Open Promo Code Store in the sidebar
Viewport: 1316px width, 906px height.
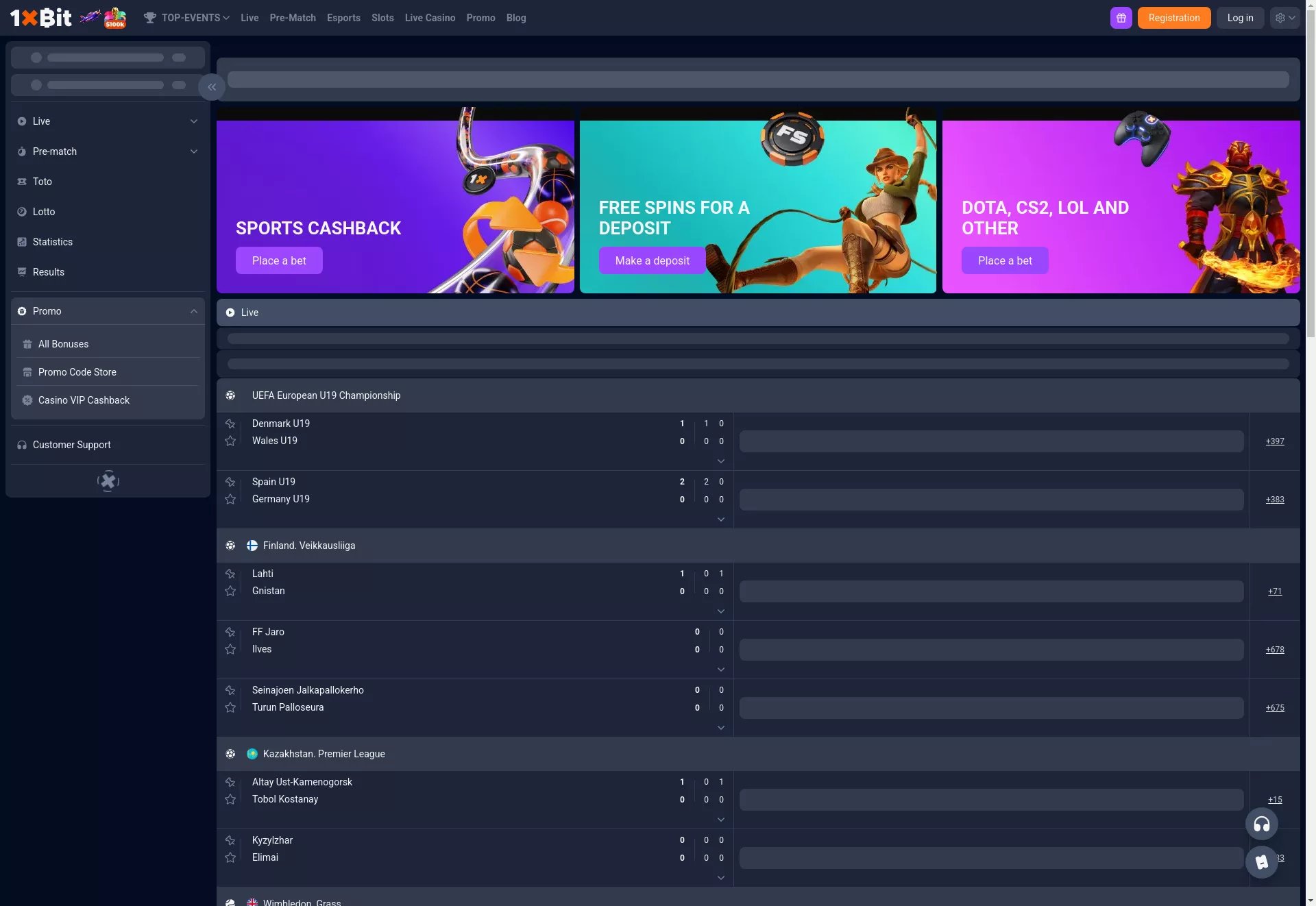108,372
